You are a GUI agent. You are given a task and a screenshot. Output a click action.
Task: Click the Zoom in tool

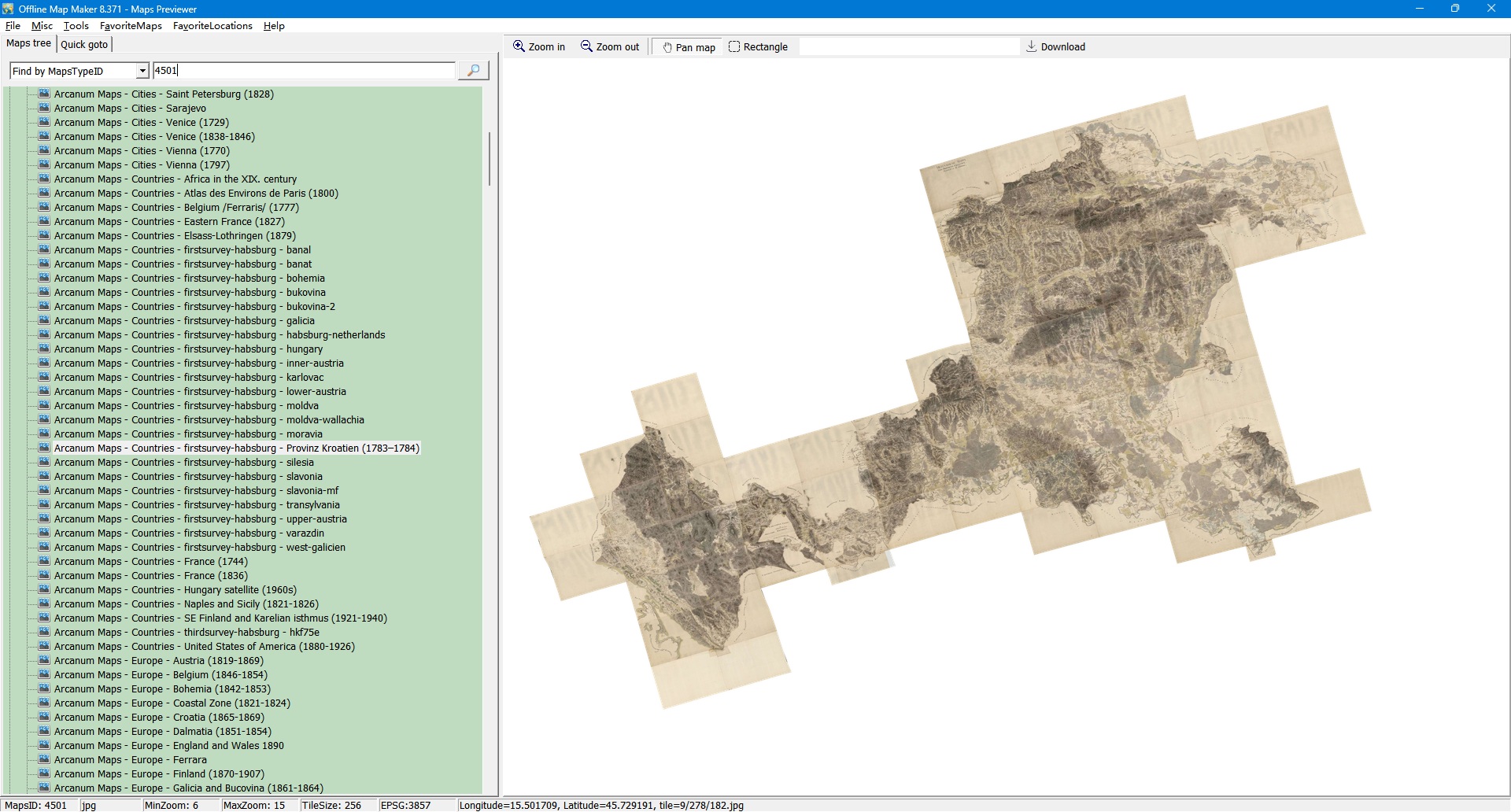[539, 47]
